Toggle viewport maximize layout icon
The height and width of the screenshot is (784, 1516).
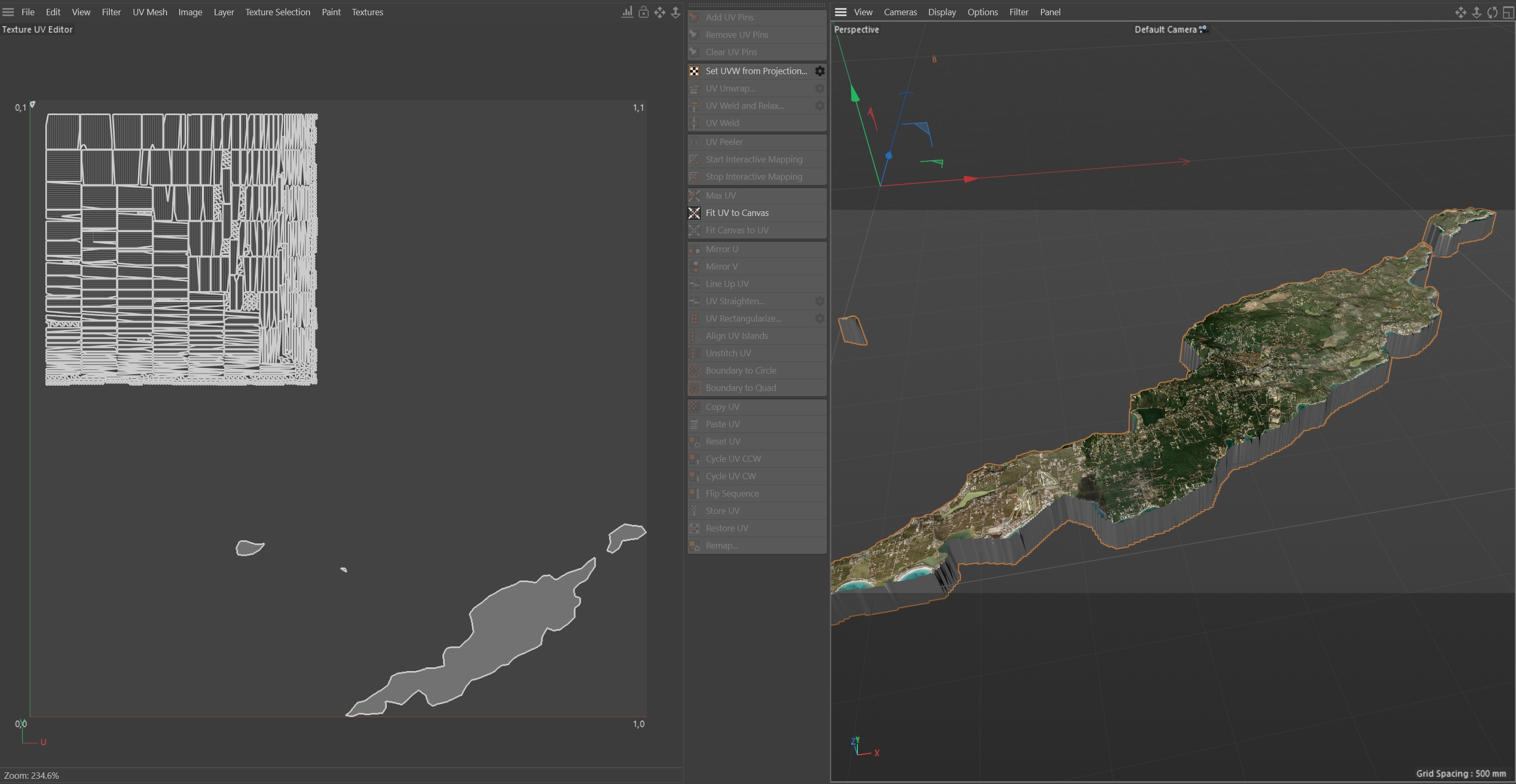point(1508,12)
